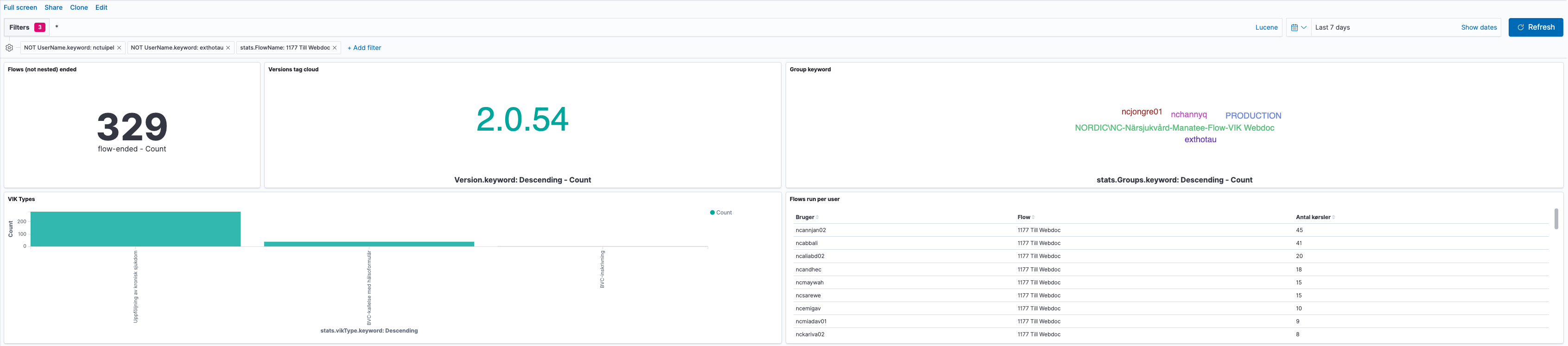This screenshot has width=1568, height=346.
Task: Edit the stats.FlowName 1177 Till Webdoc pill
Action: tap(285, 47)
